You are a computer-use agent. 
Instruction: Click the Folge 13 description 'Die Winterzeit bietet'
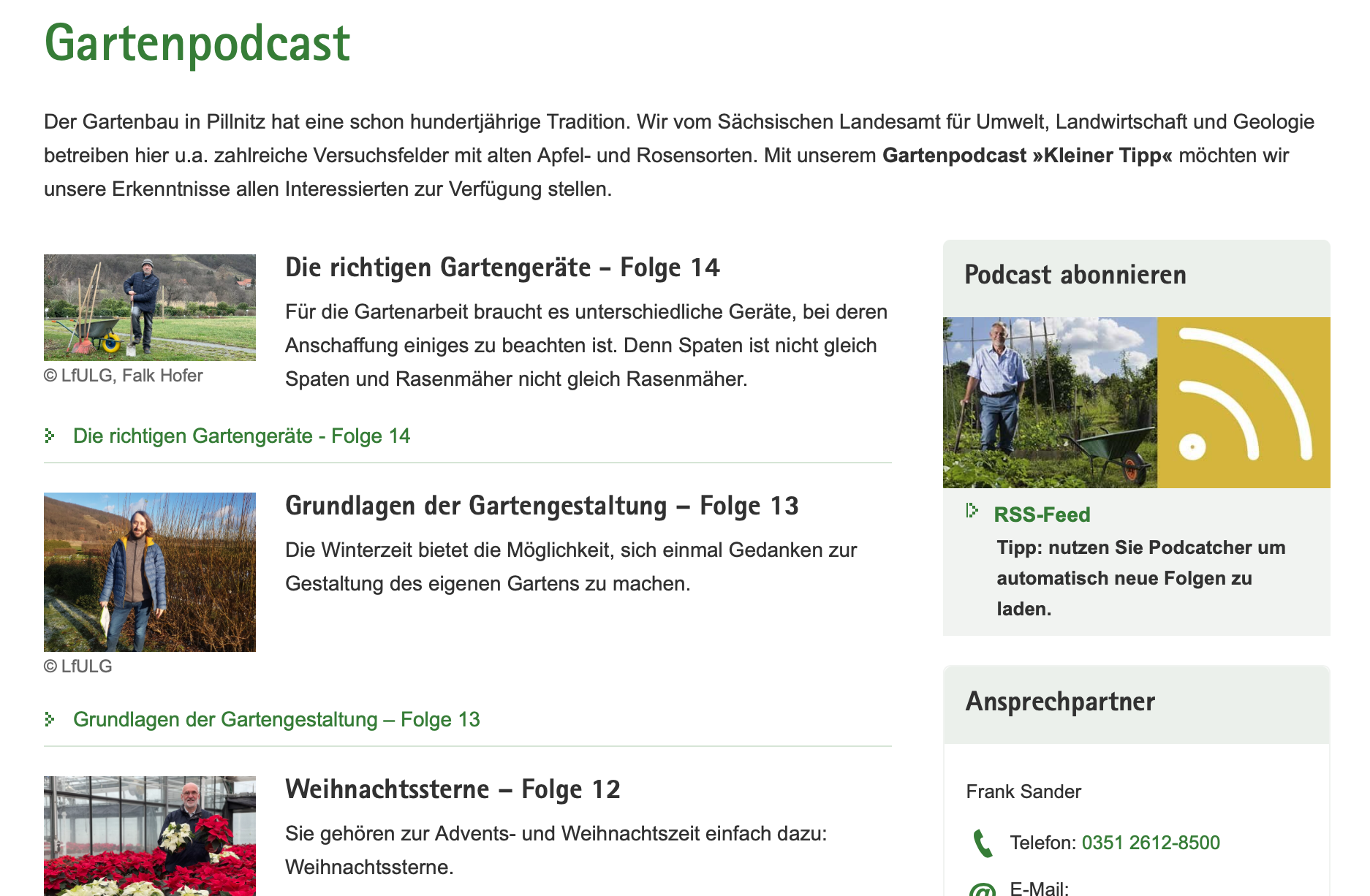[571, 567]
